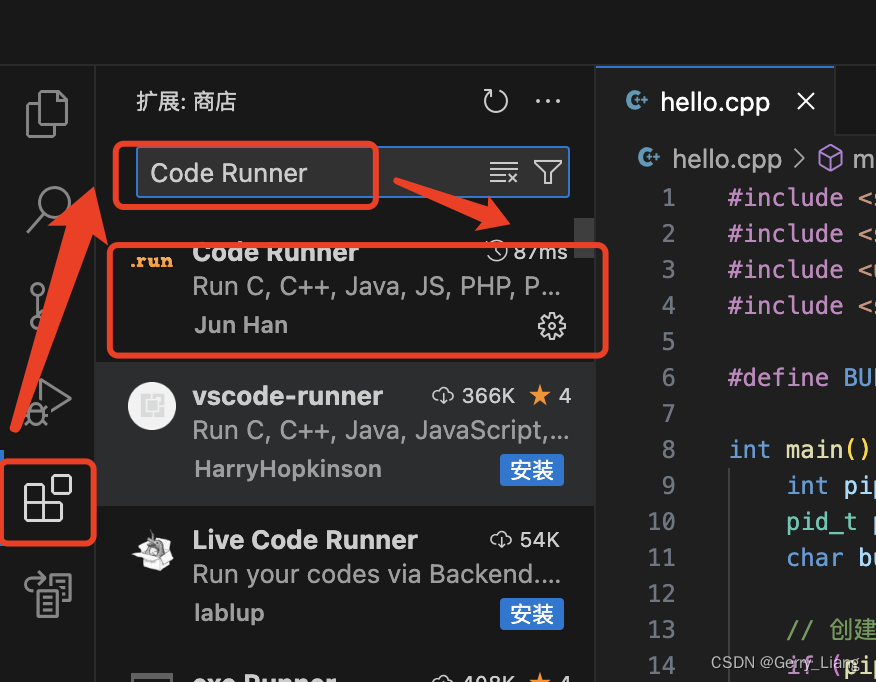Open the Remote Explorer view icon
The height and width of the screenshot is (682, 876).
(x=48, y=594)
